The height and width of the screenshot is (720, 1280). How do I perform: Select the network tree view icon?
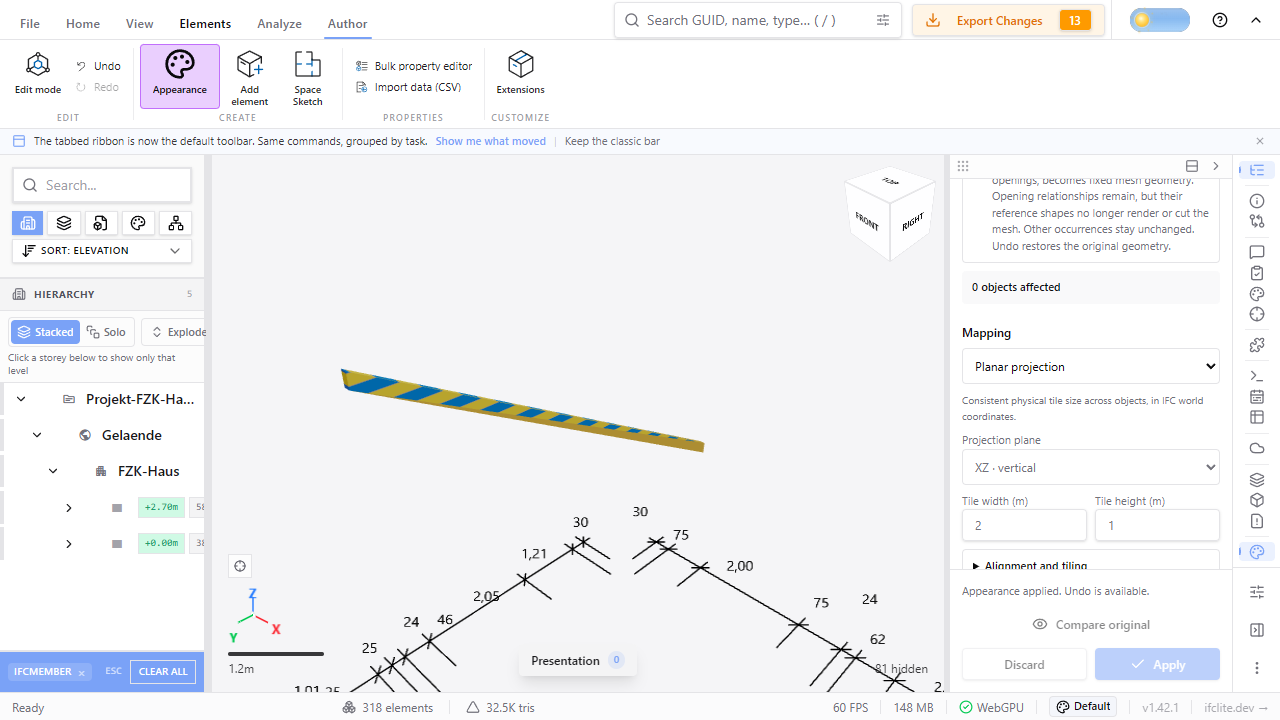point(176,223)
